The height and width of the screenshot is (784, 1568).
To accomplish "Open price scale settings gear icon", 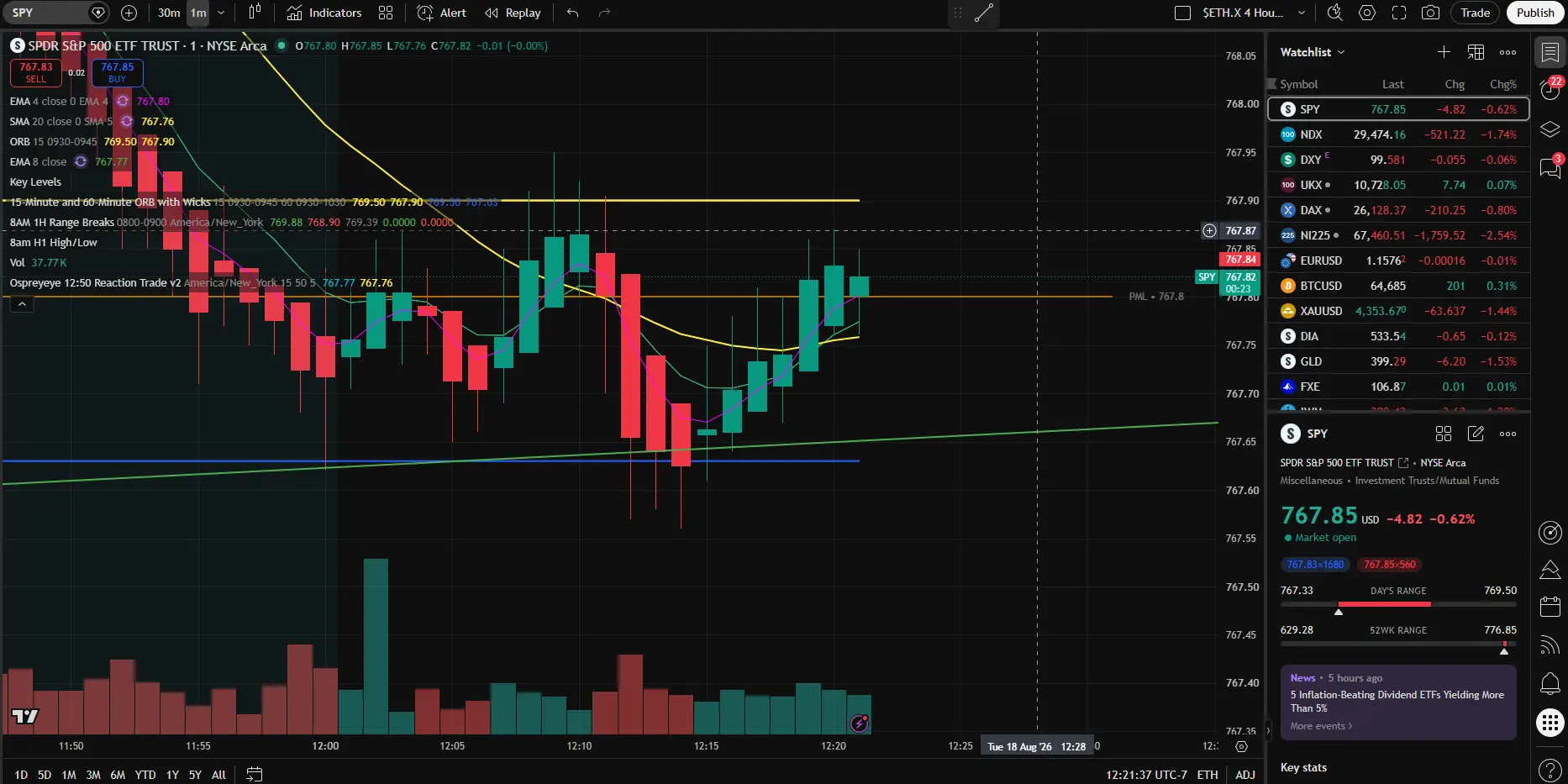I will (1241, 746).
